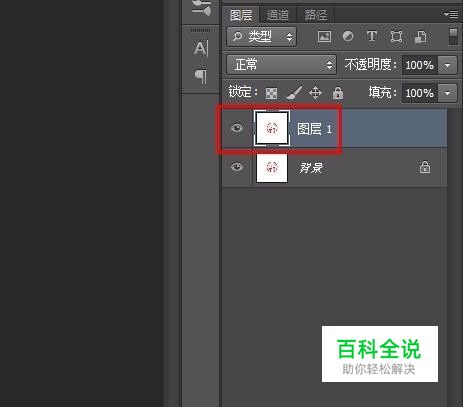Open the adjustments sliders panel icon
This screenshot has height=407, width=463.
point(201,7)
